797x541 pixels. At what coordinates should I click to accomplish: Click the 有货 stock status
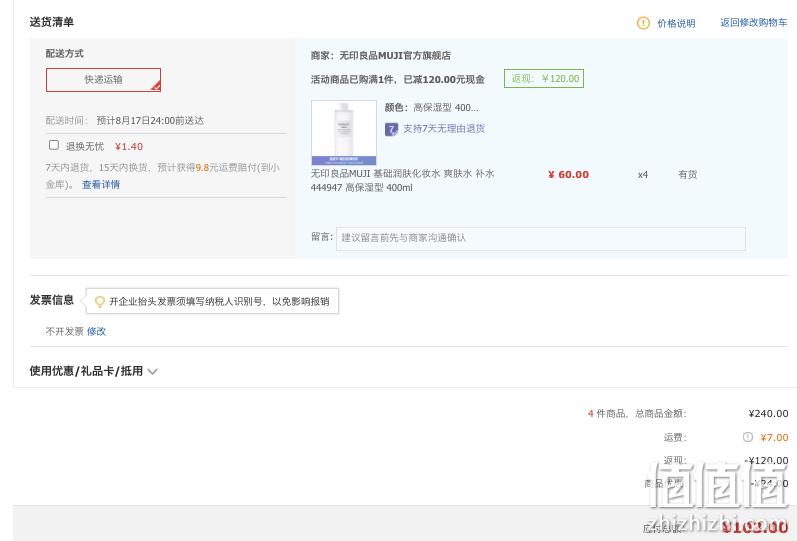point(687,174)
